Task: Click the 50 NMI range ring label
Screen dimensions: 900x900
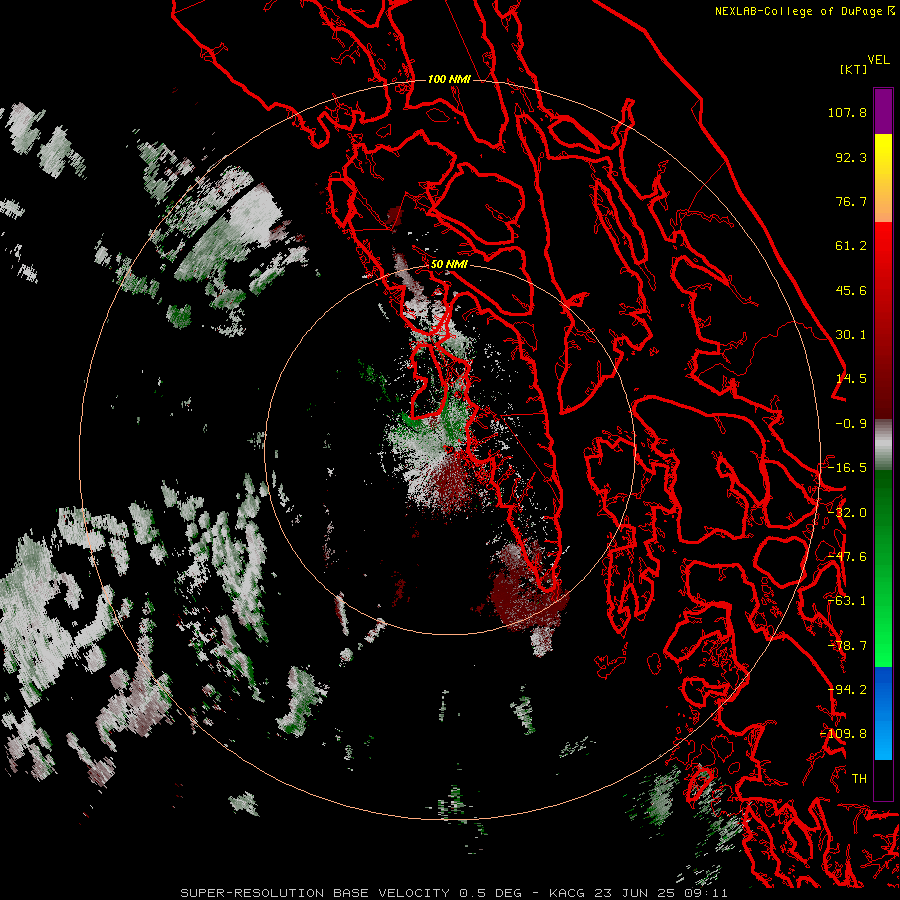Action: click(449, 264)
